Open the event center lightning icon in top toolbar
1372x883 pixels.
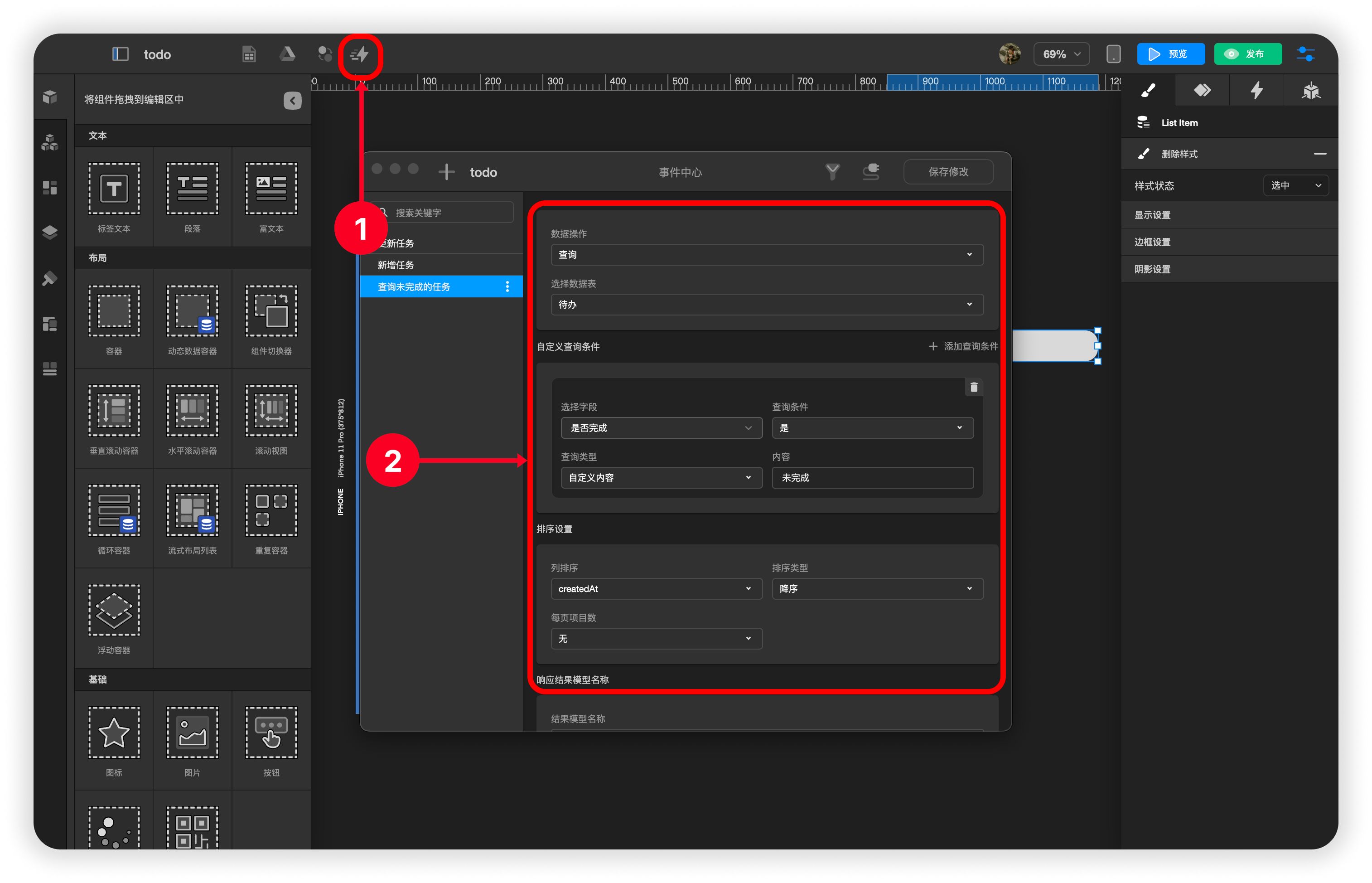[x=359, y=55]
